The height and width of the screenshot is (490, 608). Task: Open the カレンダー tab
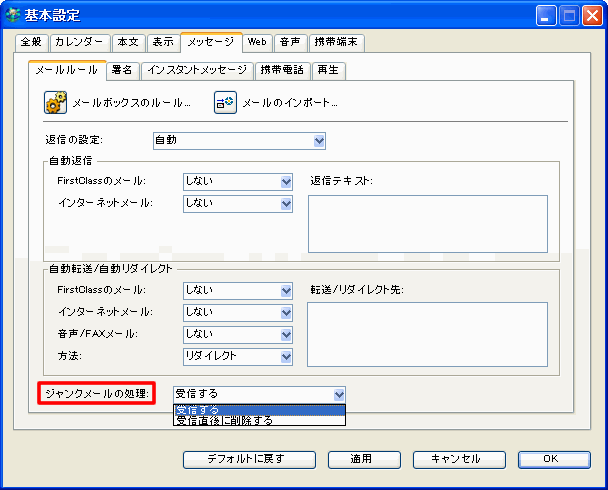point(79,43)
